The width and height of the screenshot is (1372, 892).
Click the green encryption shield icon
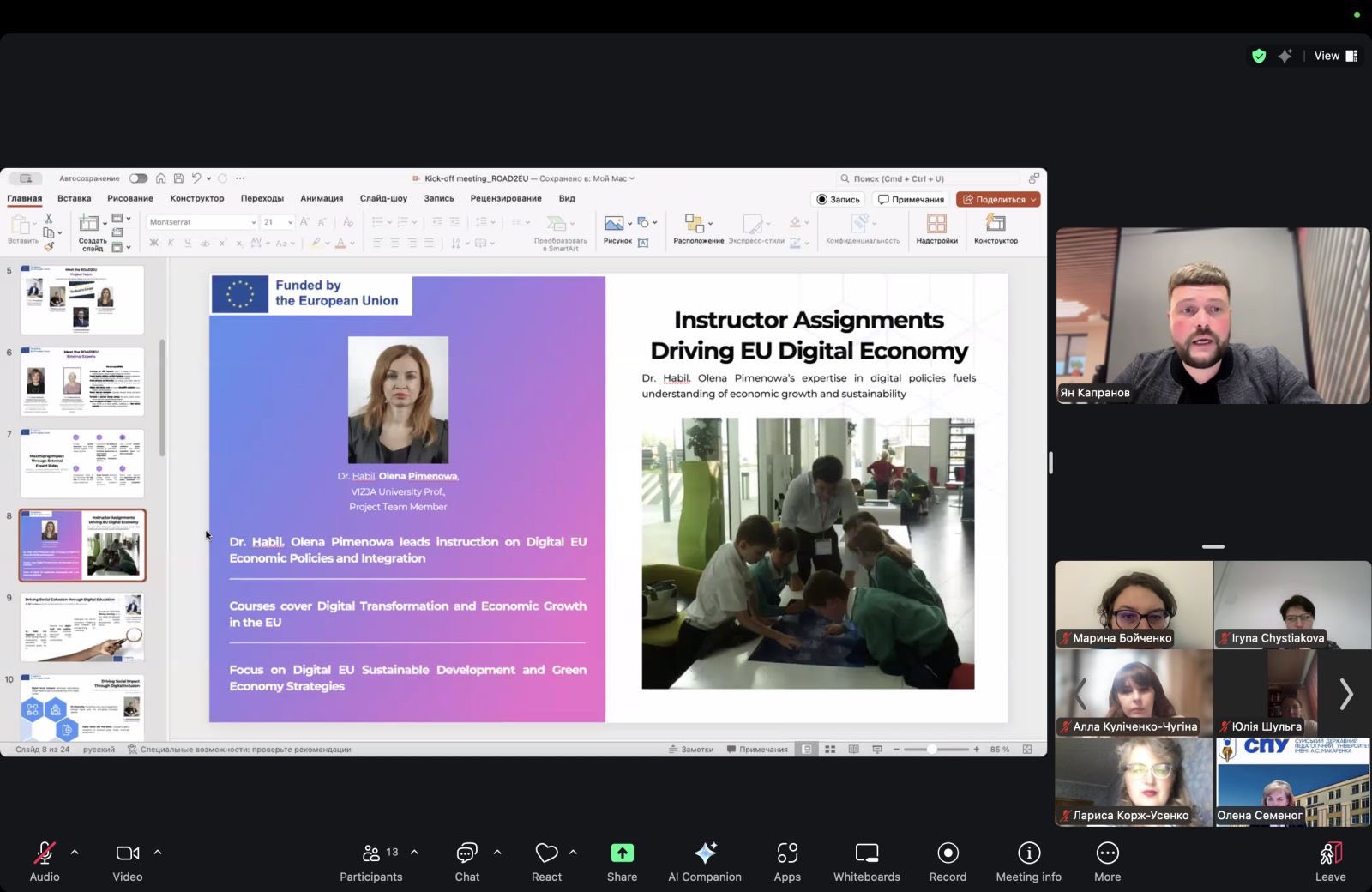click(x=1259, y=56)
